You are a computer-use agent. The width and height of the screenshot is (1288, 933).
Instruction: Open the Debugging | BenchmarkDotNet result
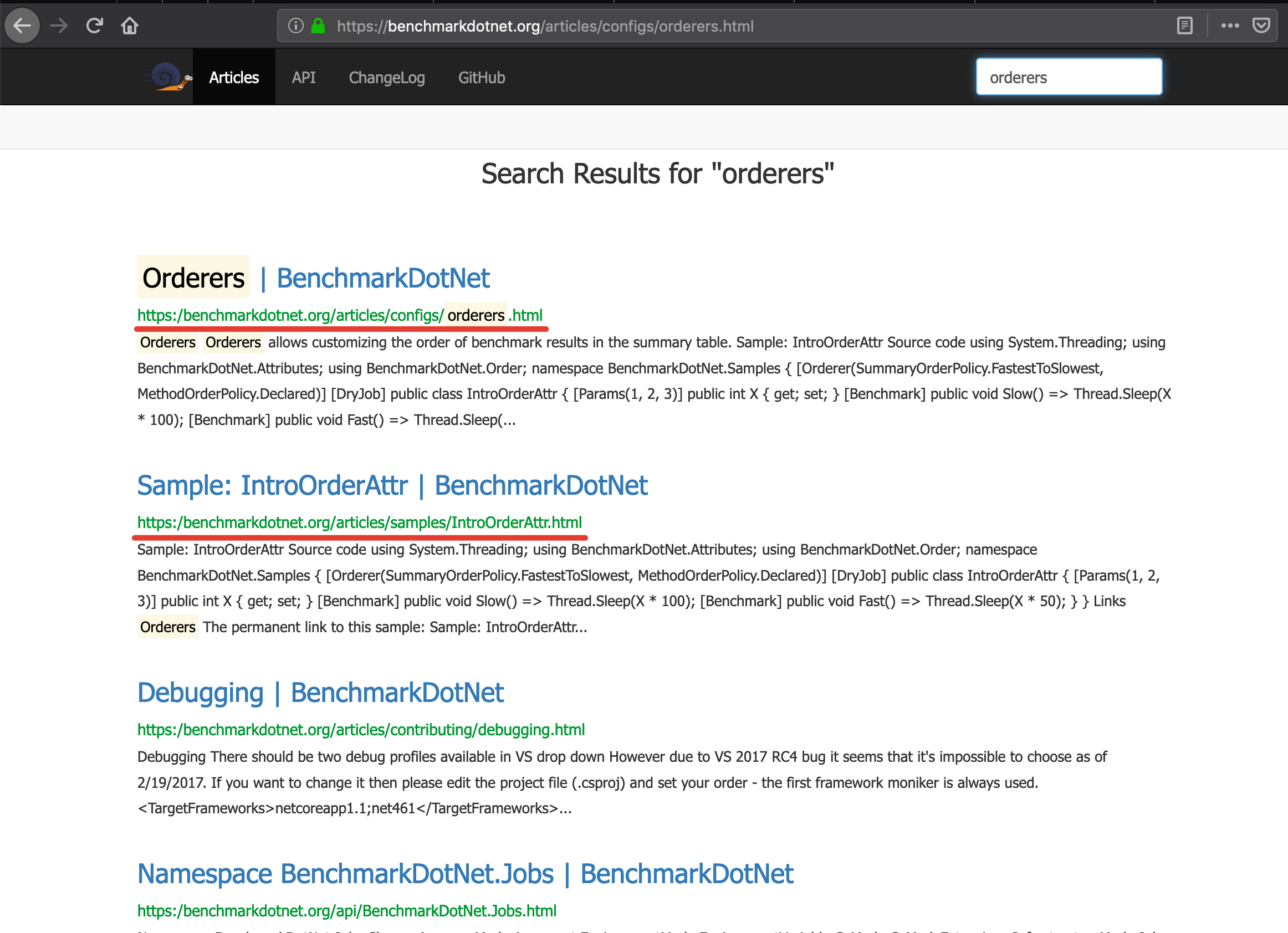point(320,693)
